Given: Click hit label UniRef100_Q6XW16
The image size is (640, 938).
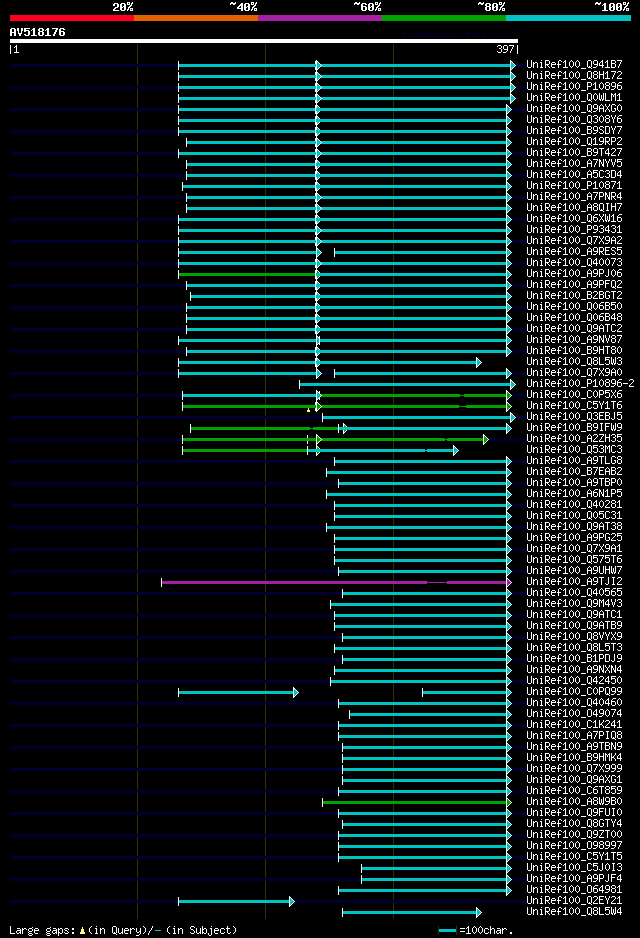Looking at the screenshot, I should point(574,218).
